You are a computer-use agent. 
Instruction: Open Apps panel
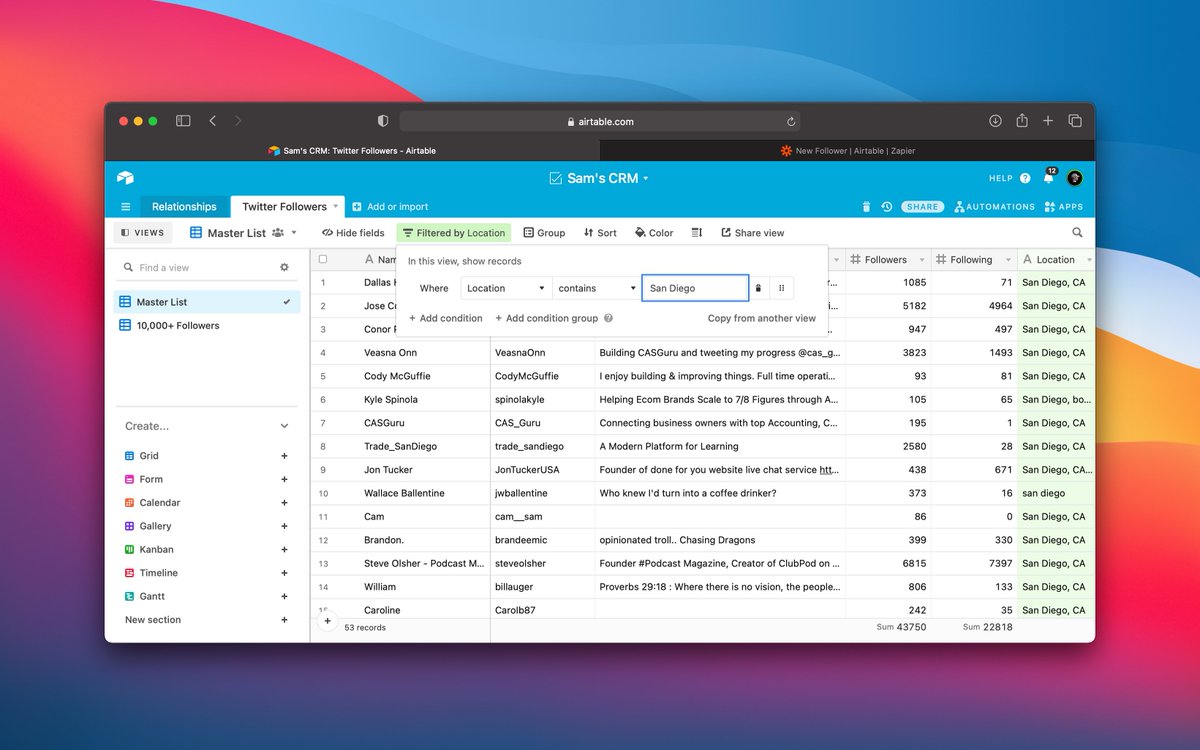click(x=1064, y=207)
